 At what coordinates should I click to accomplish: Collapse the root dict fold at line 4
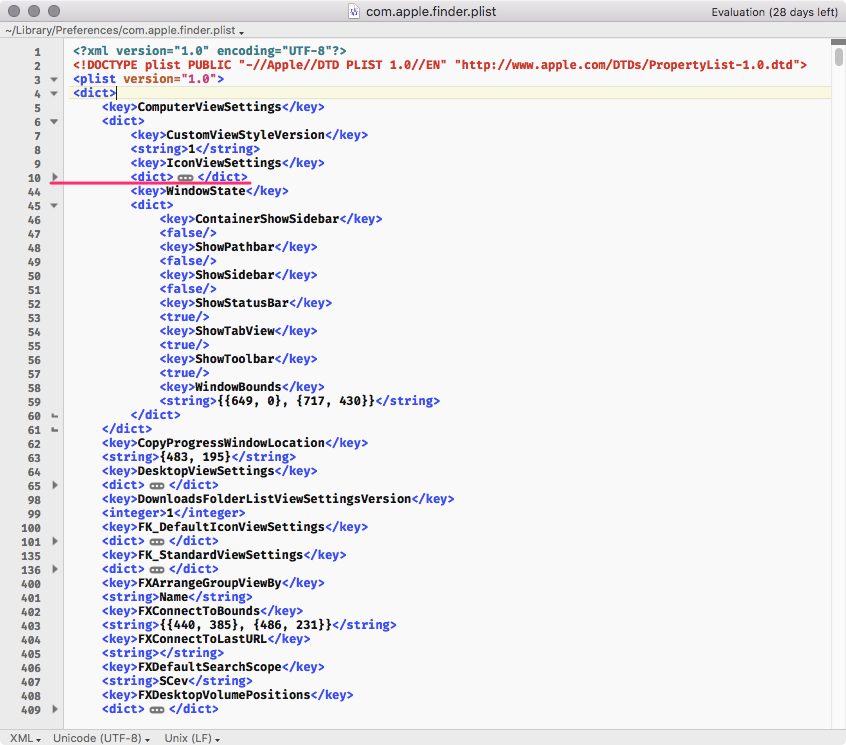pyautogui.click(x=54, y=93)
